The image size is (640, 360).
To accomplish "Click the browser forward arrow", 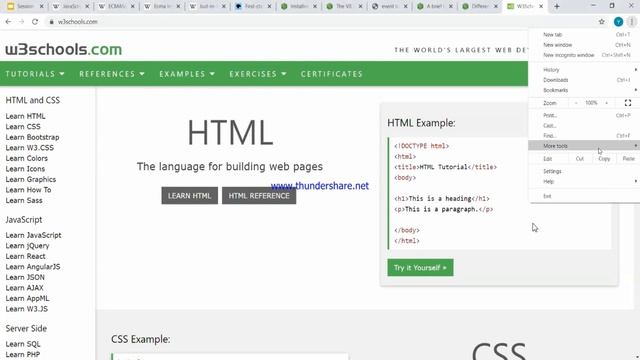I will [22, 22].
